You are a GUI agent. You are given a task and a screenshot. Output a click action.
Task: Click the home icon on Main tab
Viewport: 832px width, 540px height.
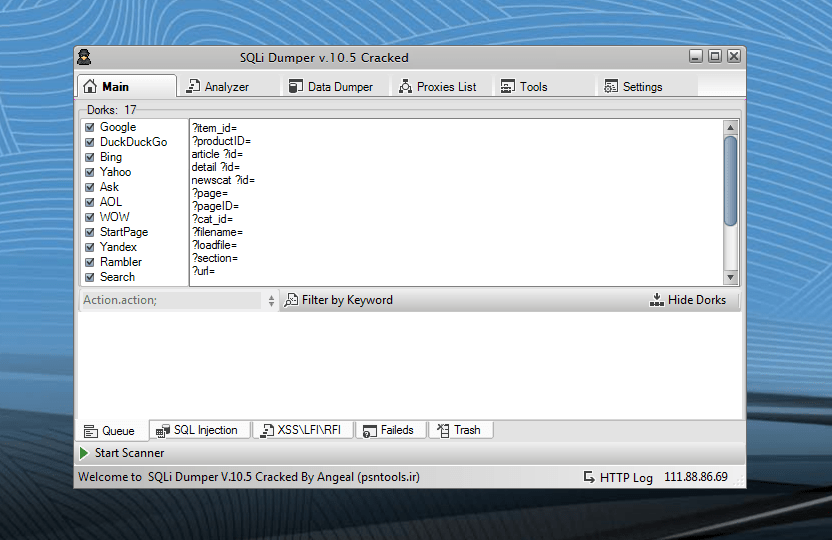[90, 86]
